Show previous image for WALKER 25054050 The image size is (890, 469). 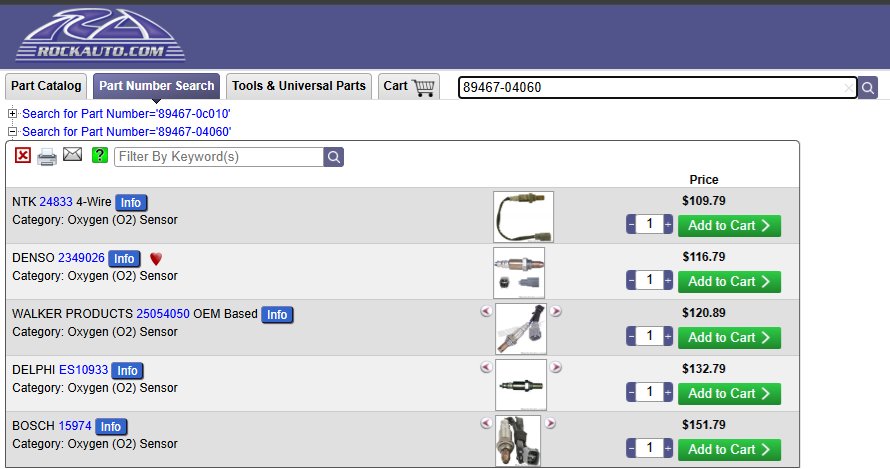(486, 311)
